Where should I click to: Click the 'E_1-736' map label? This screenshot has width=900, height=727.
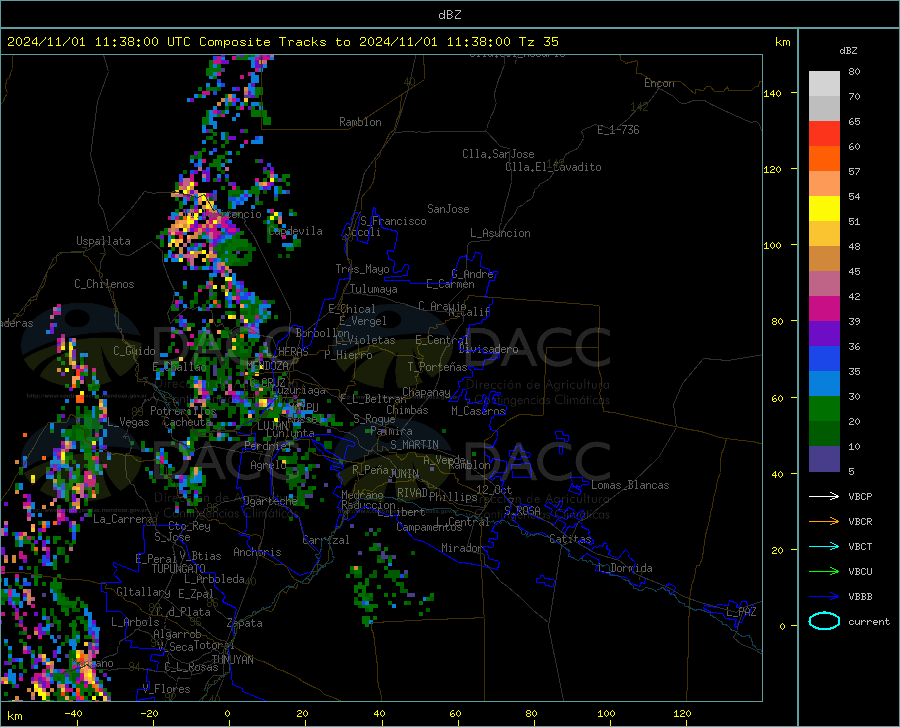click(618, 130)
